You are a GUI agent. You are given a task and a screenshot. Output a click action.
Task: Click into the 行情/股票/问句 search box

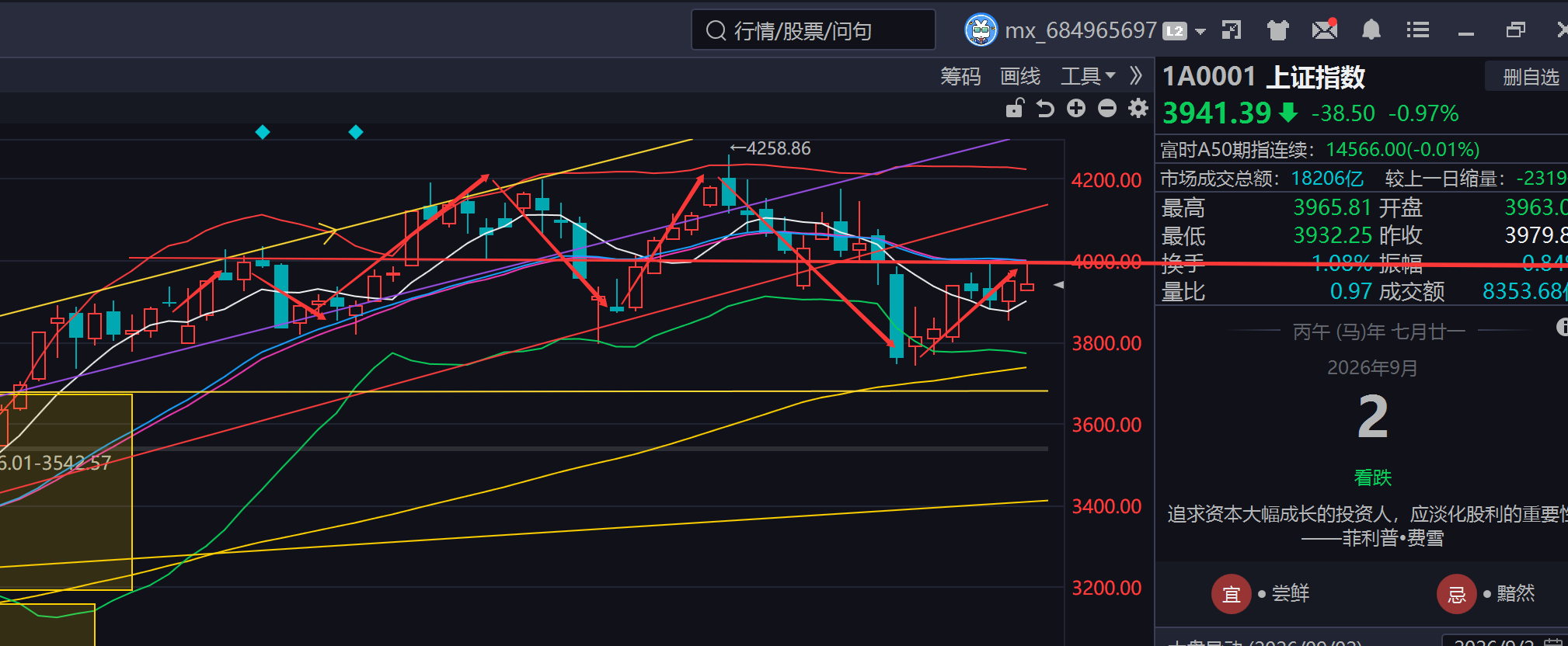click(x=814, y=30)
